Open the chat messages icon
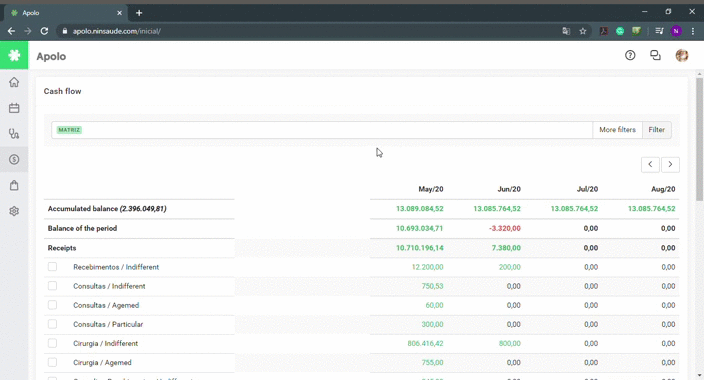This screenshot has height=380, width=704. click(656, 55)
